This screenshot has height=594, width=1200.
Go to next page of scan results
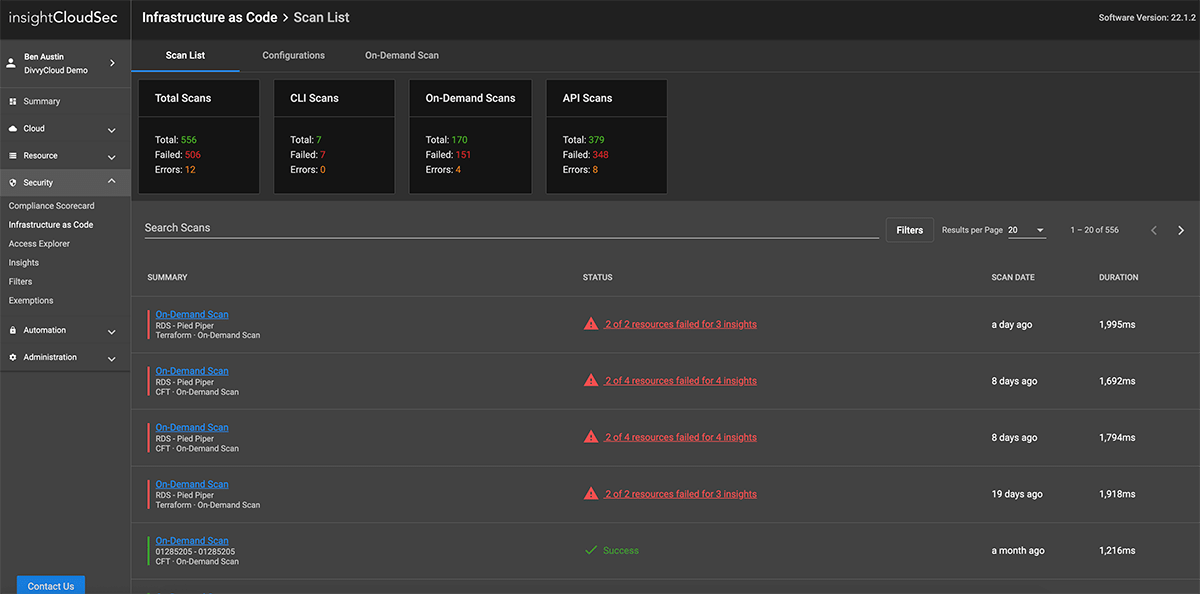[1181, 231]
